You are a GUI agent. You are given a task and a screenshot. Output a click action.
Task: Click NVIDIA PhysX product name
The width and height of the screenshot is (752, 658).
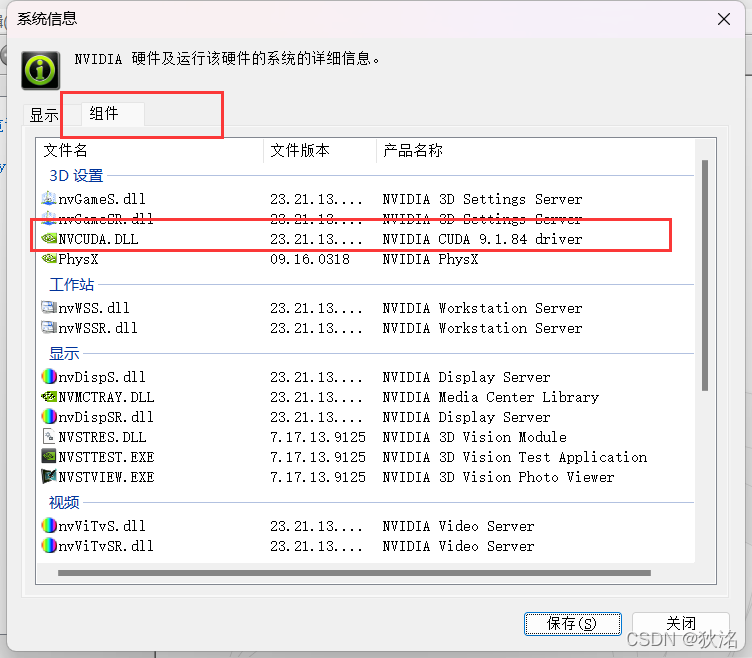(430, 259)
